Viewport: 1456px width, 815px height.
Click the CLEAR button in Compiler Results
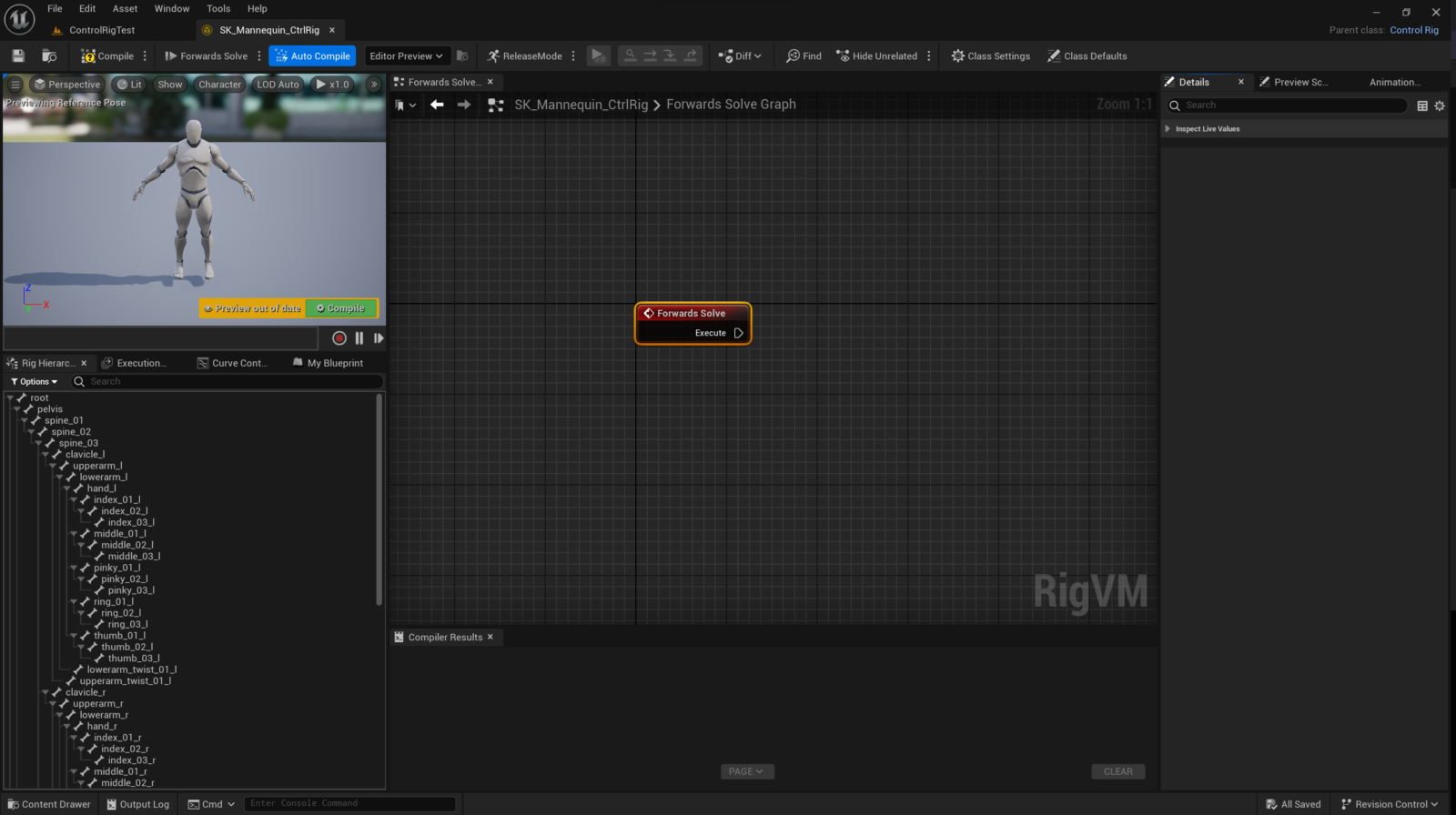pos(1117,771)
